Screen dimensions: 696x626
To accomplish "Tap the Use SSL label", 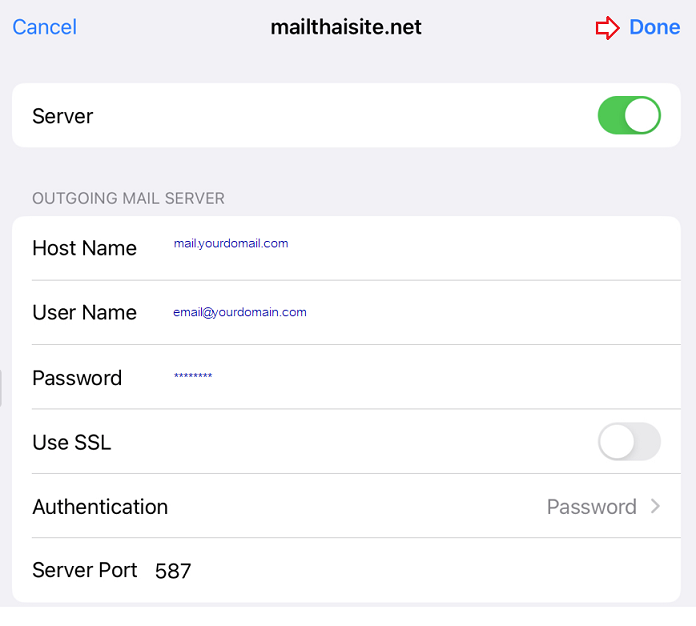I will pyautogui.click(x=71, y=442).
